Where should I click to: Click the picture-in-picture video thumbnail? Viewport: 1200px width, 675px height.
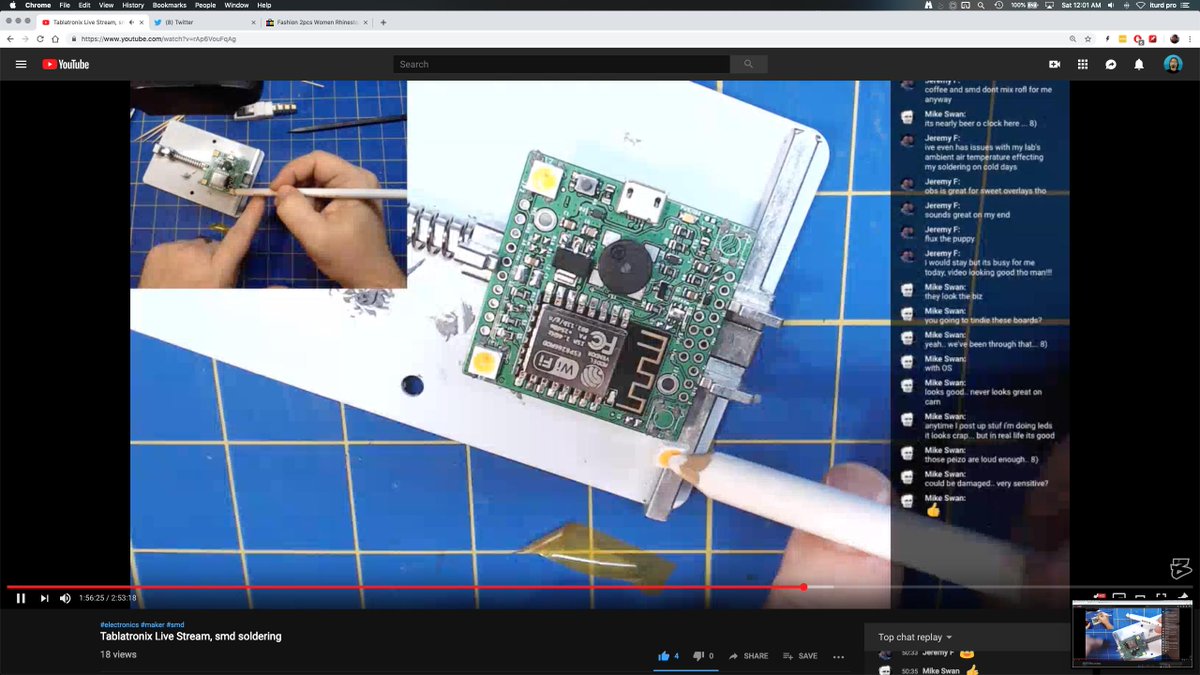click(1132, 634)
